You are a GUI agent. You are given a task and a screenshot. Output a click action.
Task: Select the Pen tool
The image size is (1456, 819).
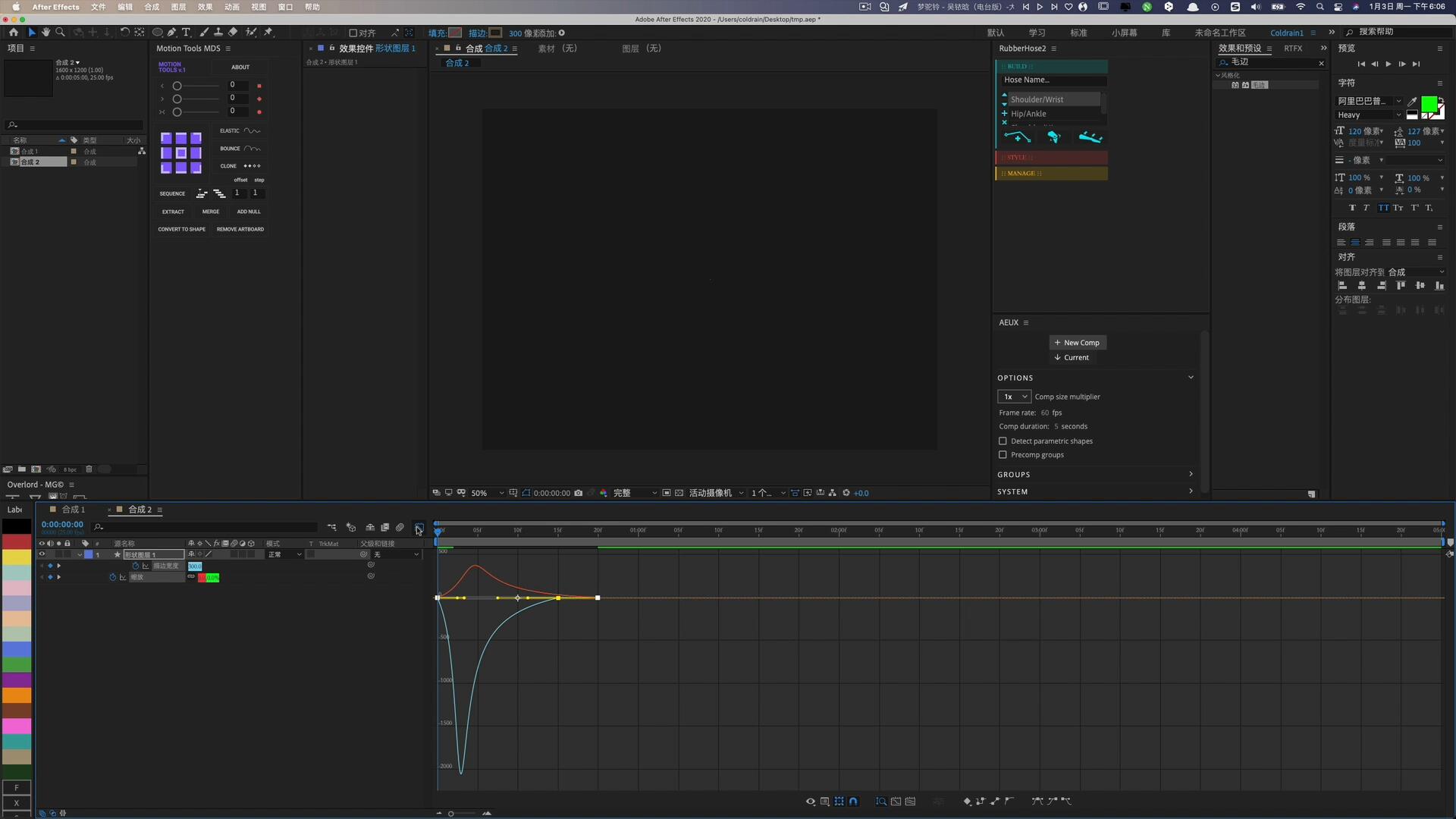[172, 33]
